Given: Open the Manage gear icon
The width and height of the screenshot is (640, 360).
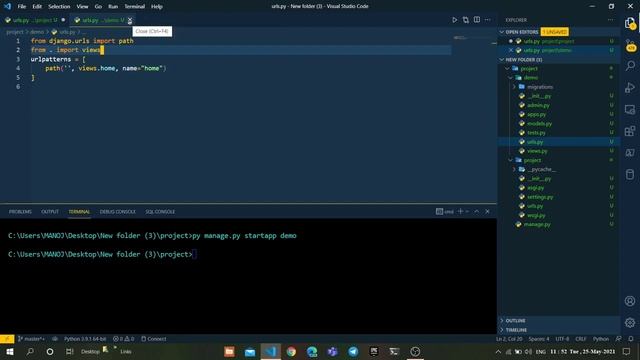Looking at the screenshot, I should pyautogui.click(x=630, y=322).
